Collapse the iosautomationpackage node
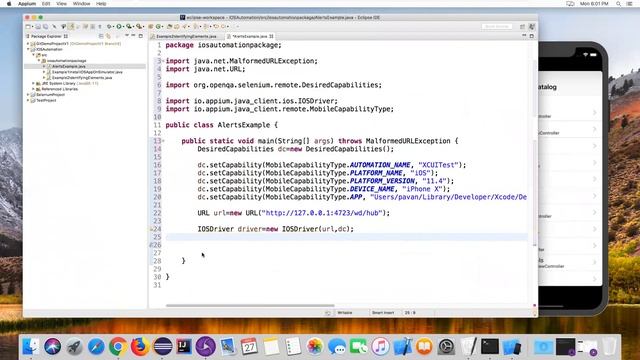Viewport: 640px width, 360px height. tap(39, 60)
